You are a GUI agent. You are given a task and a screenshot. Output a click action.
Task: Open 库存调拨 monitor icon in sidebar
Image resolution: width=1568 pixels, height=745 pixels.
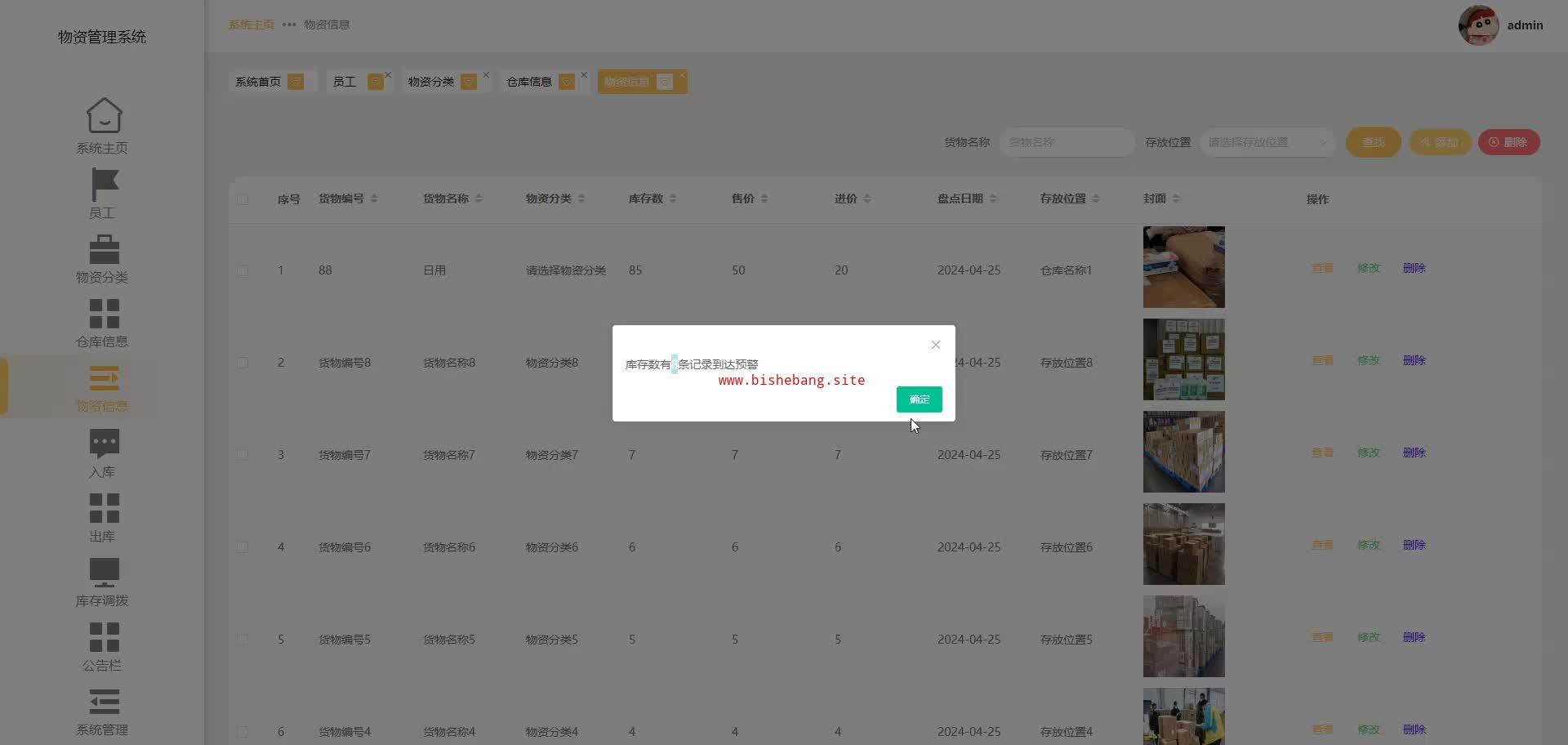[104, 572]
